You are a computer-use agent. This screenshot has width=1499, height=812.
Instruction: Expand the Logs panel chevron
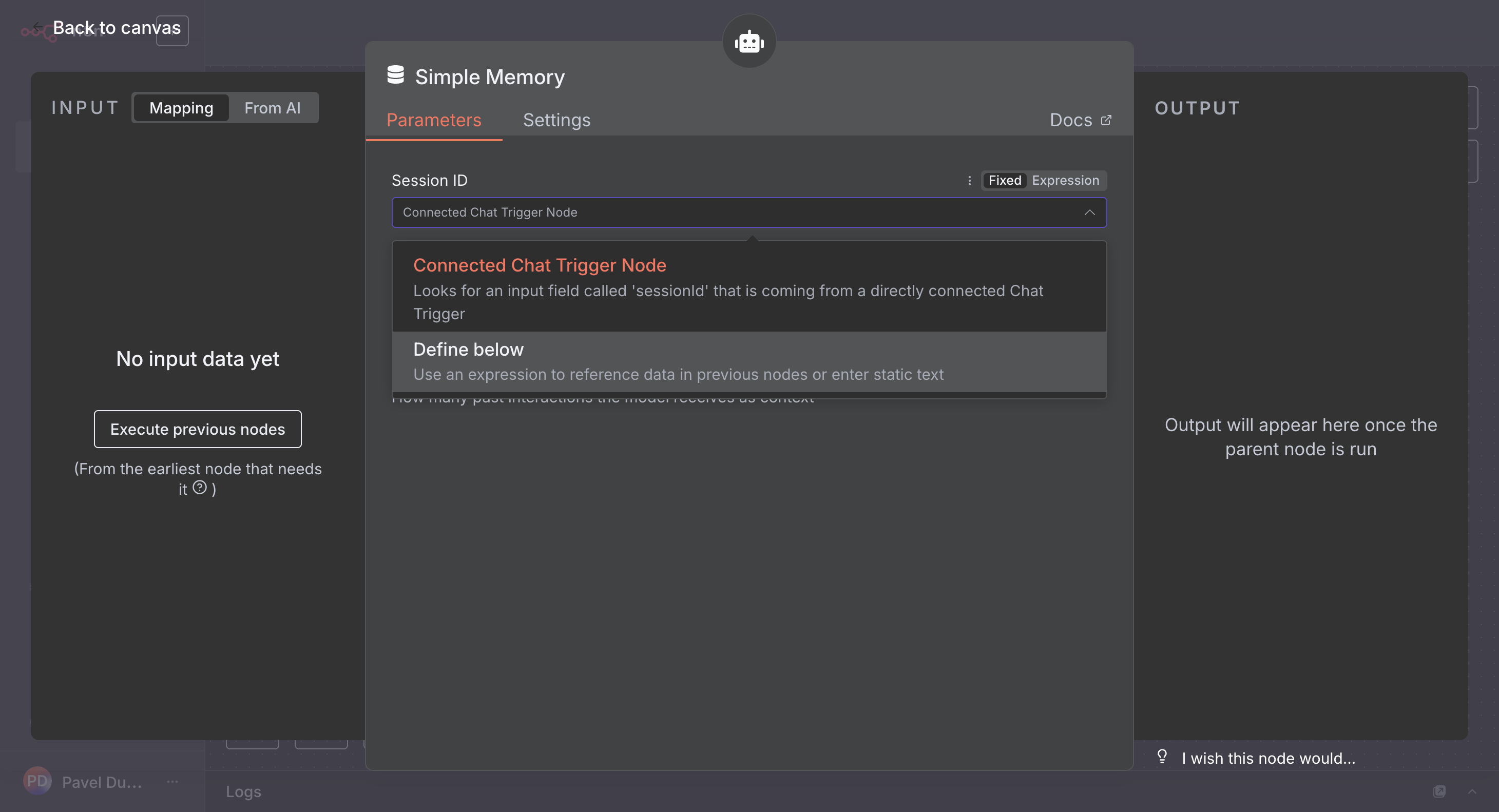pyautogui.click(x=1472, y=791)
